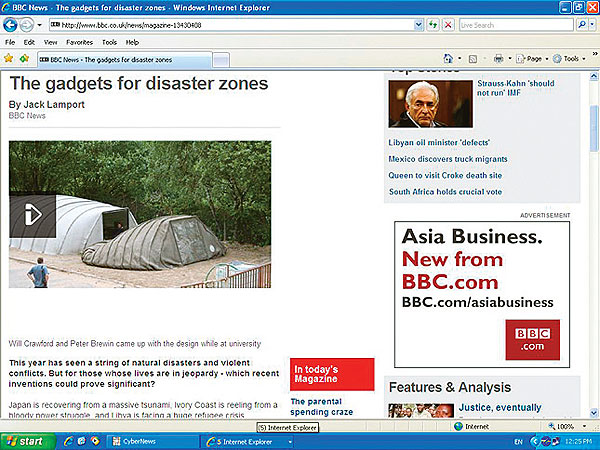Click the By Jack Lamport byline
The width and height of the screenshot is (600, 450).
click(x=47, y=104)
